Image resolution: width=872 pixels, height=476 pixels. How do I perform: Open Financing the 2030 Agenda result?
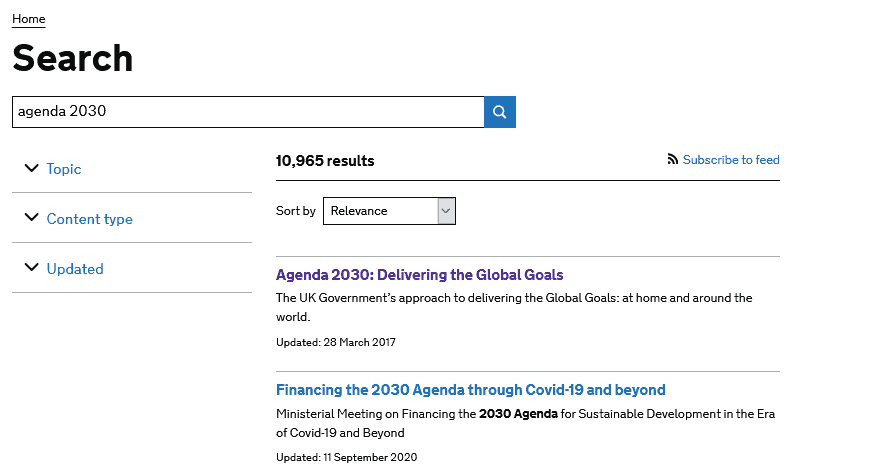click(x=470, y=390)
